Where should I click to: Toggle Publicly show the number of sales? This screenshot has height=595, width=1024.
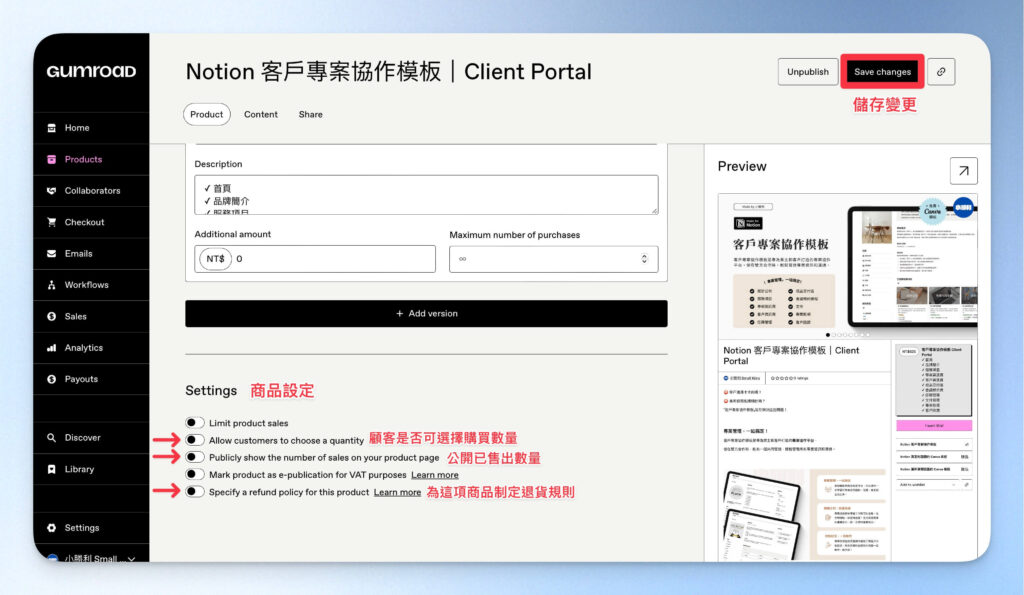pos(195,457)
